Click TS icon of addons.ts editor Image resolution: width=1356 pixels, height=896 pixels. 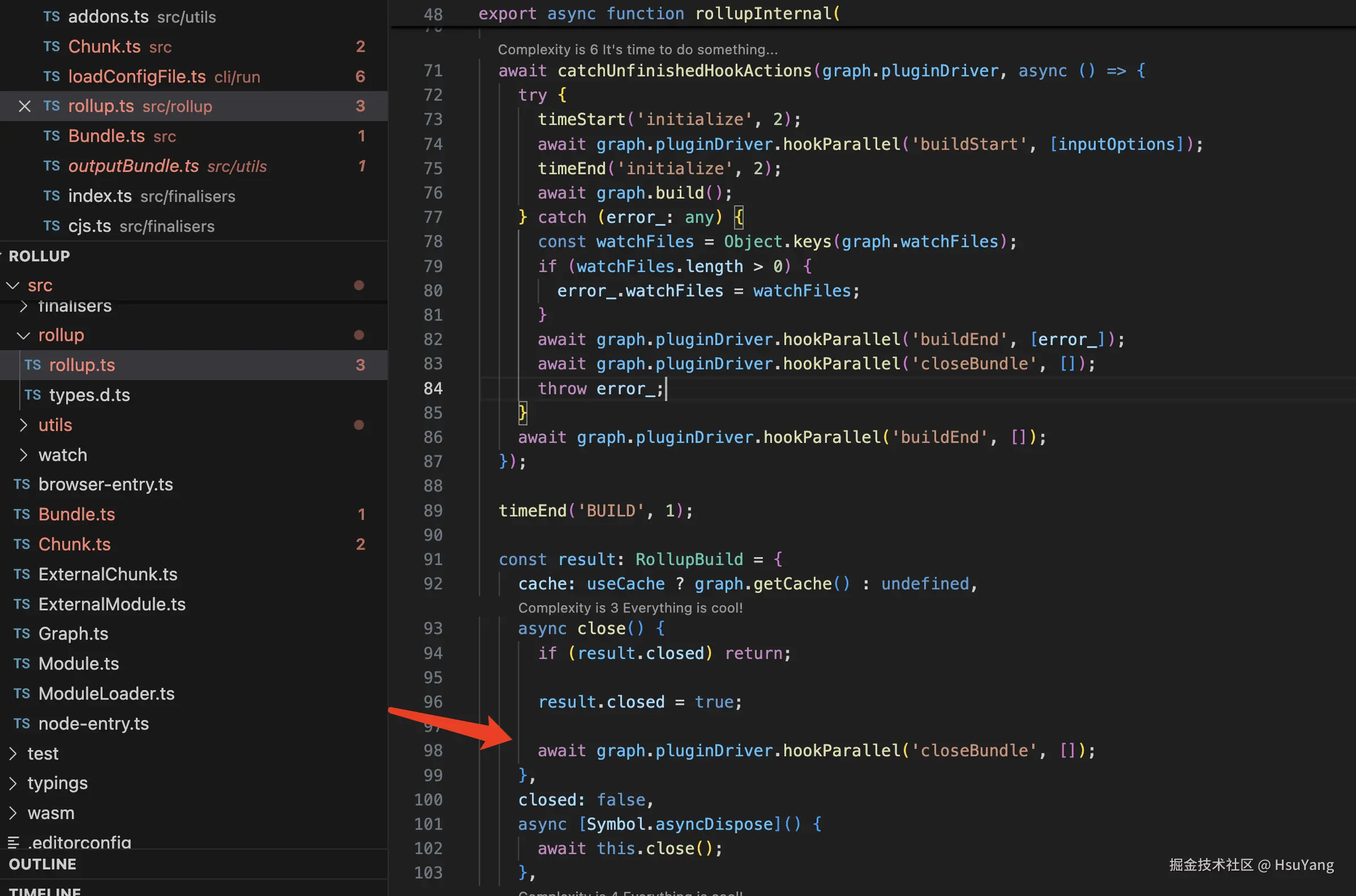pos(52,16)
